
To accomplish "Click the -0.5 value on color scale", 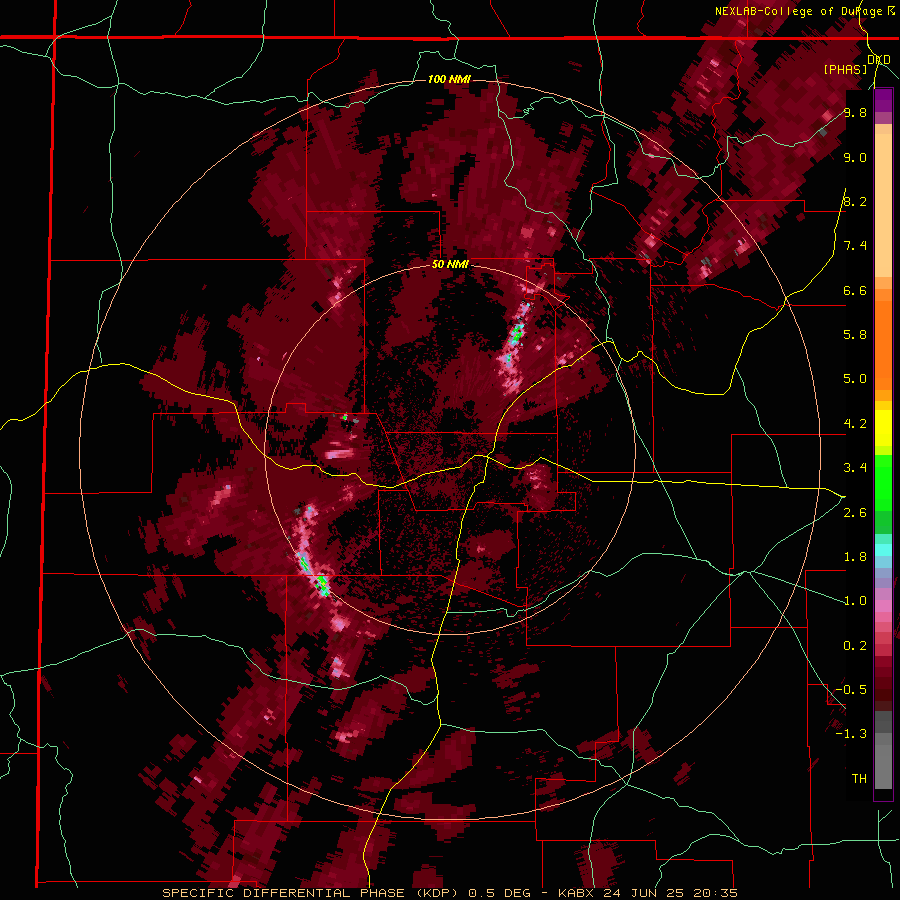I will [x=851, y=690].
